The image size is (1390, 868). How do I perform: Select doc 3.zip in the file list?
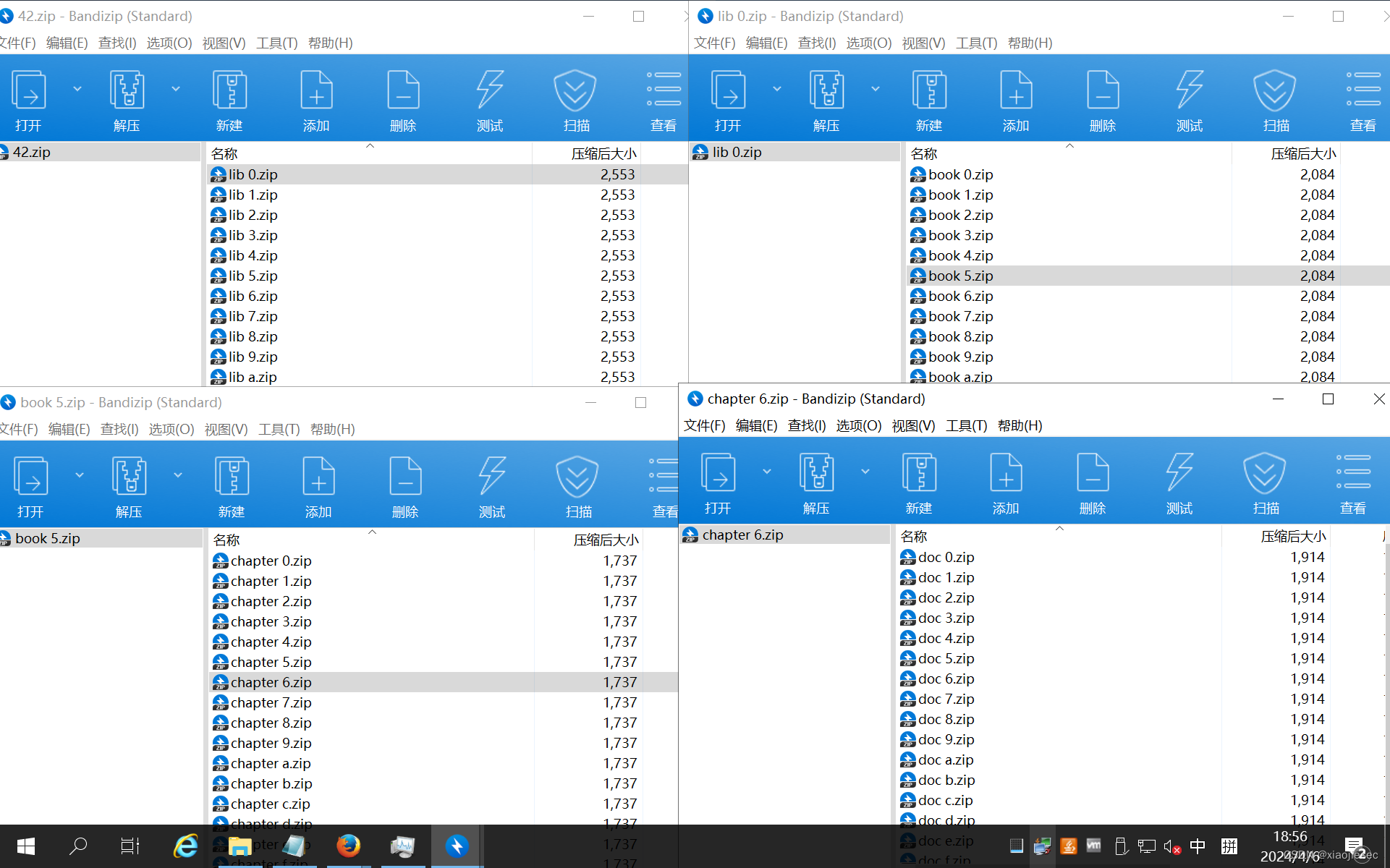(946, 618)
